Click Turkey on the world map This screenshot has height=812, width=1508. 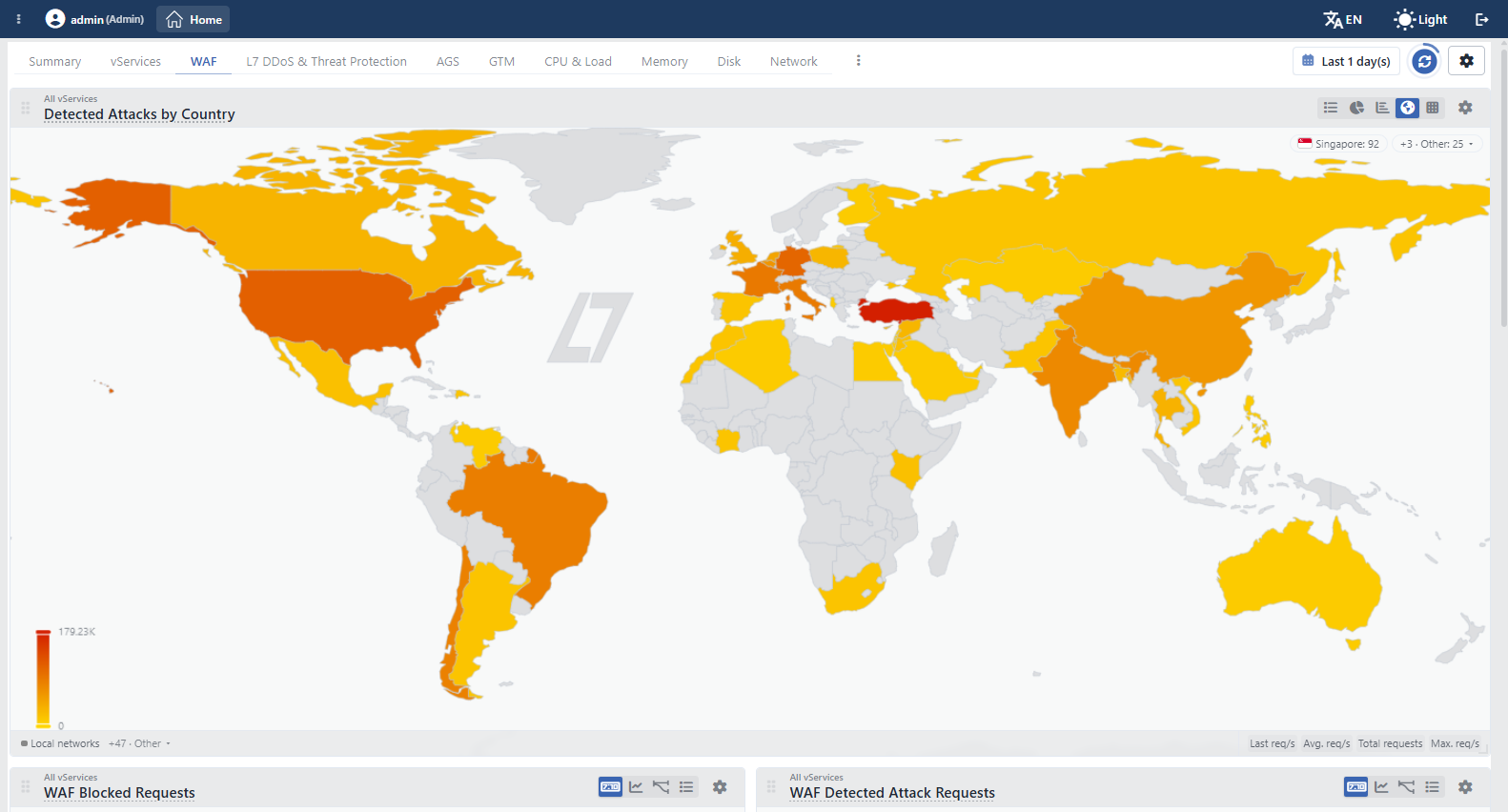point(896,310)
